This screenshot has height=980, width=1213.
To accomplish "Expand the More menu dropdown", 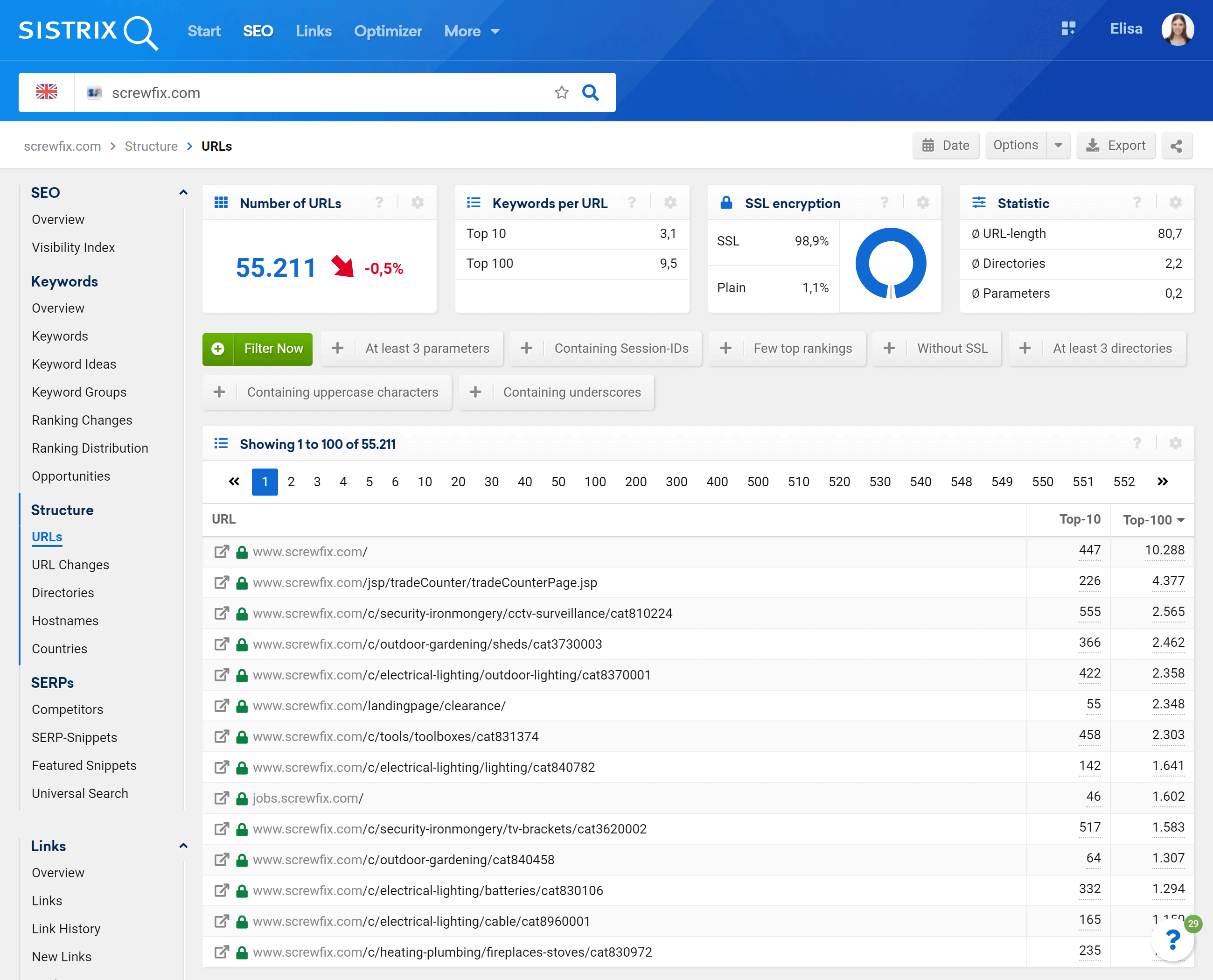I will coord(472,31).
